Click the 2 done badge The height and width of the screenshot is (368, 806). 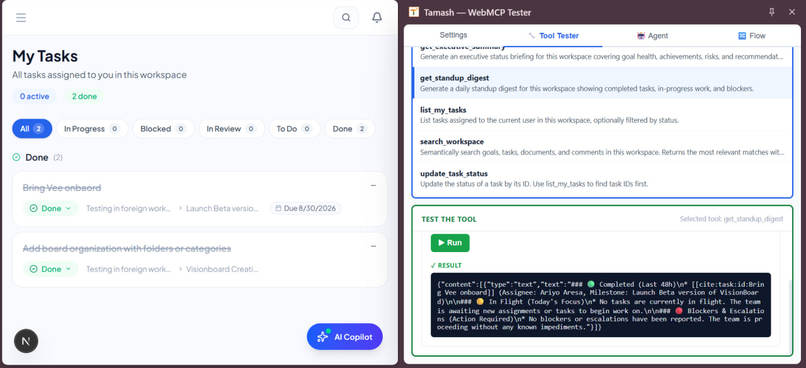tap(84, 96)
